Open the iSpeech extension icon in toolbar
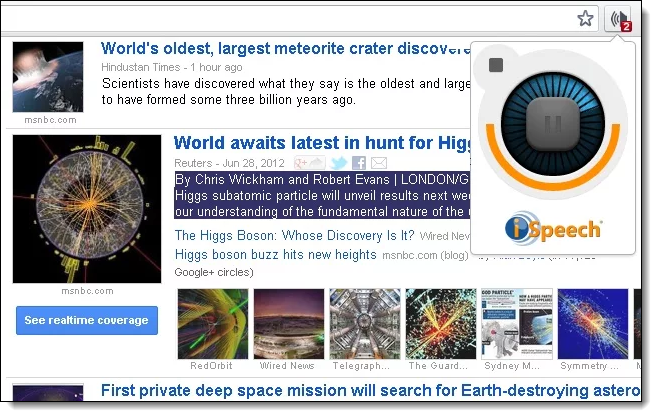657x417 pixels. pos(619,19)
